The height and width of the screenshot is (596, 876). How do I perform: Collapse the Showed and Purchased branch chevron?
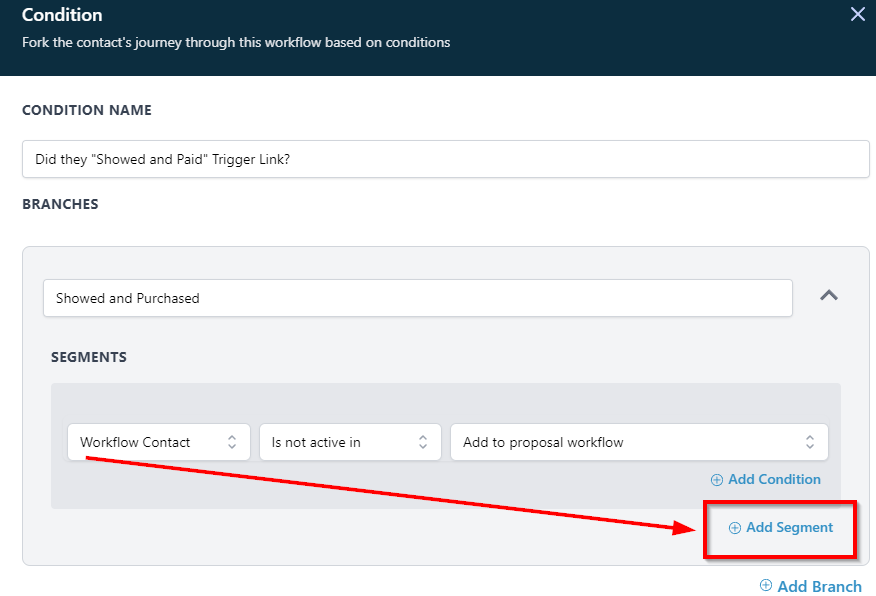tap(829, 296)
